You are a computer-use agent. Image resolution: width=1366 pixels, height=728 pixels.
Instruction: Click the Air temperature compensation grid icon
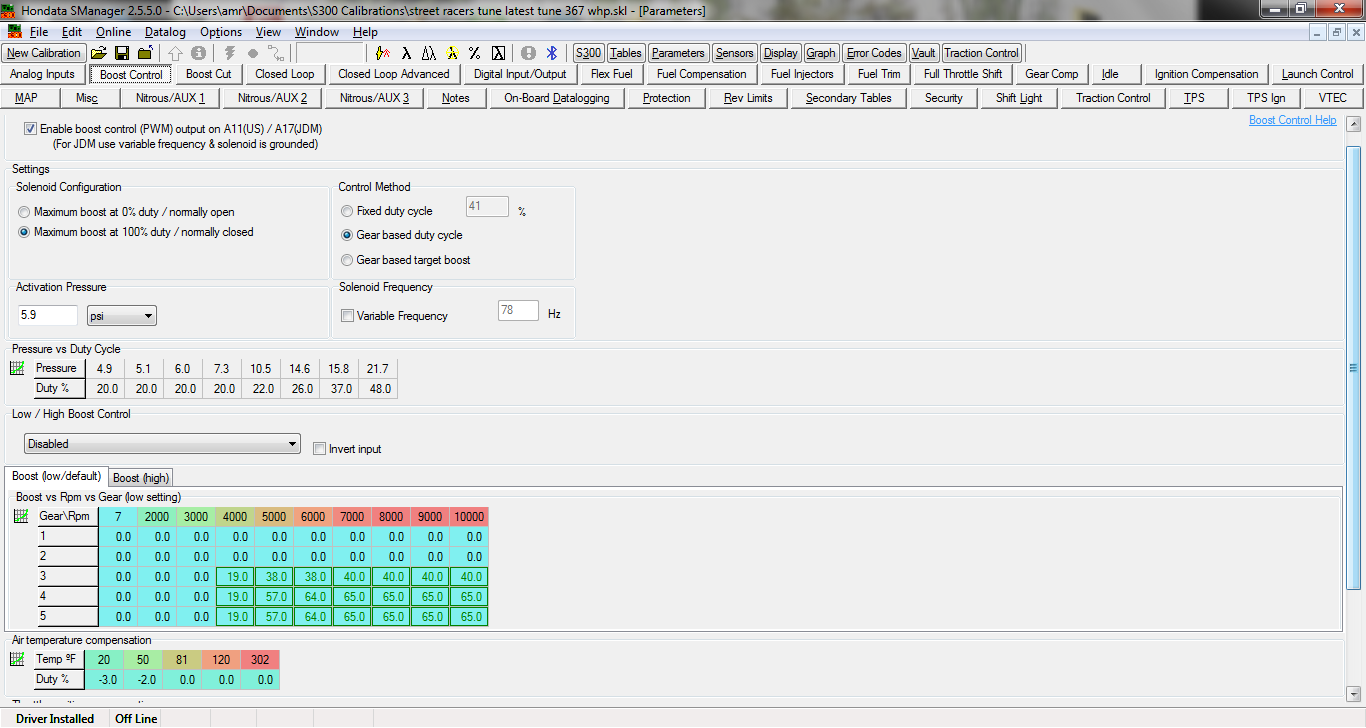pyautogui.click(x=17, y=660)
